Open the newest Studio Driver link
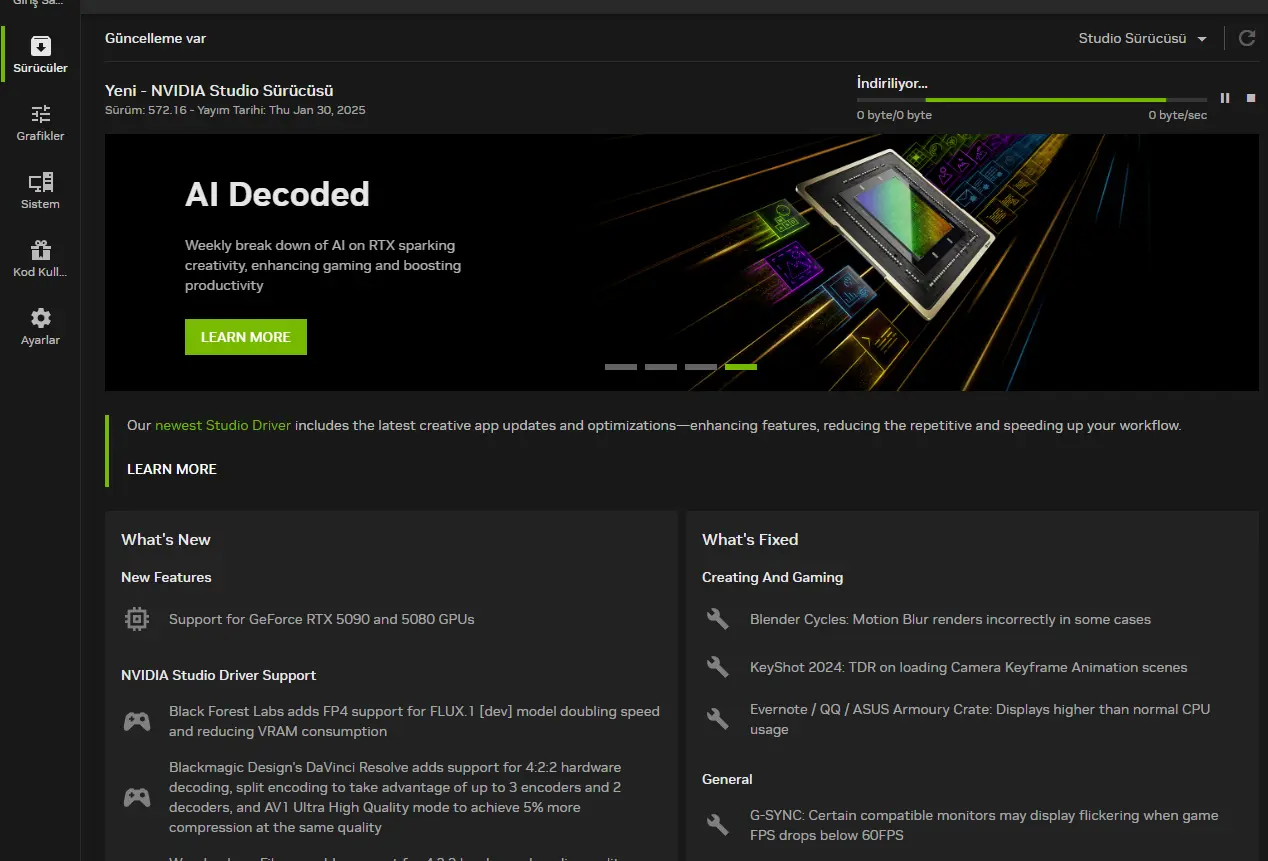1268x861 pixels. click(x=223, y=425)
